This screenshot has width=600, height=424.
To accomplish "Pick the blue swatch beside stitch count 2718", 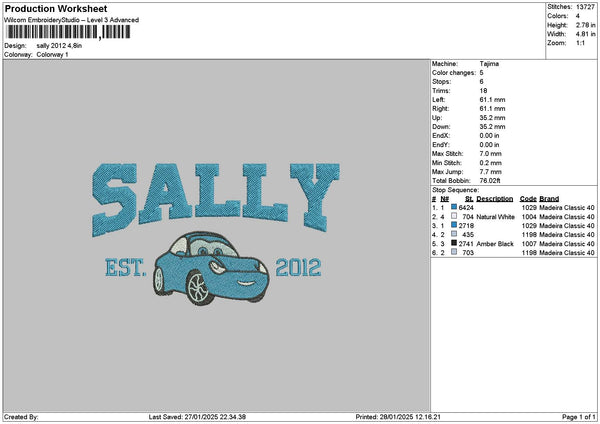I will pos(454,225).
